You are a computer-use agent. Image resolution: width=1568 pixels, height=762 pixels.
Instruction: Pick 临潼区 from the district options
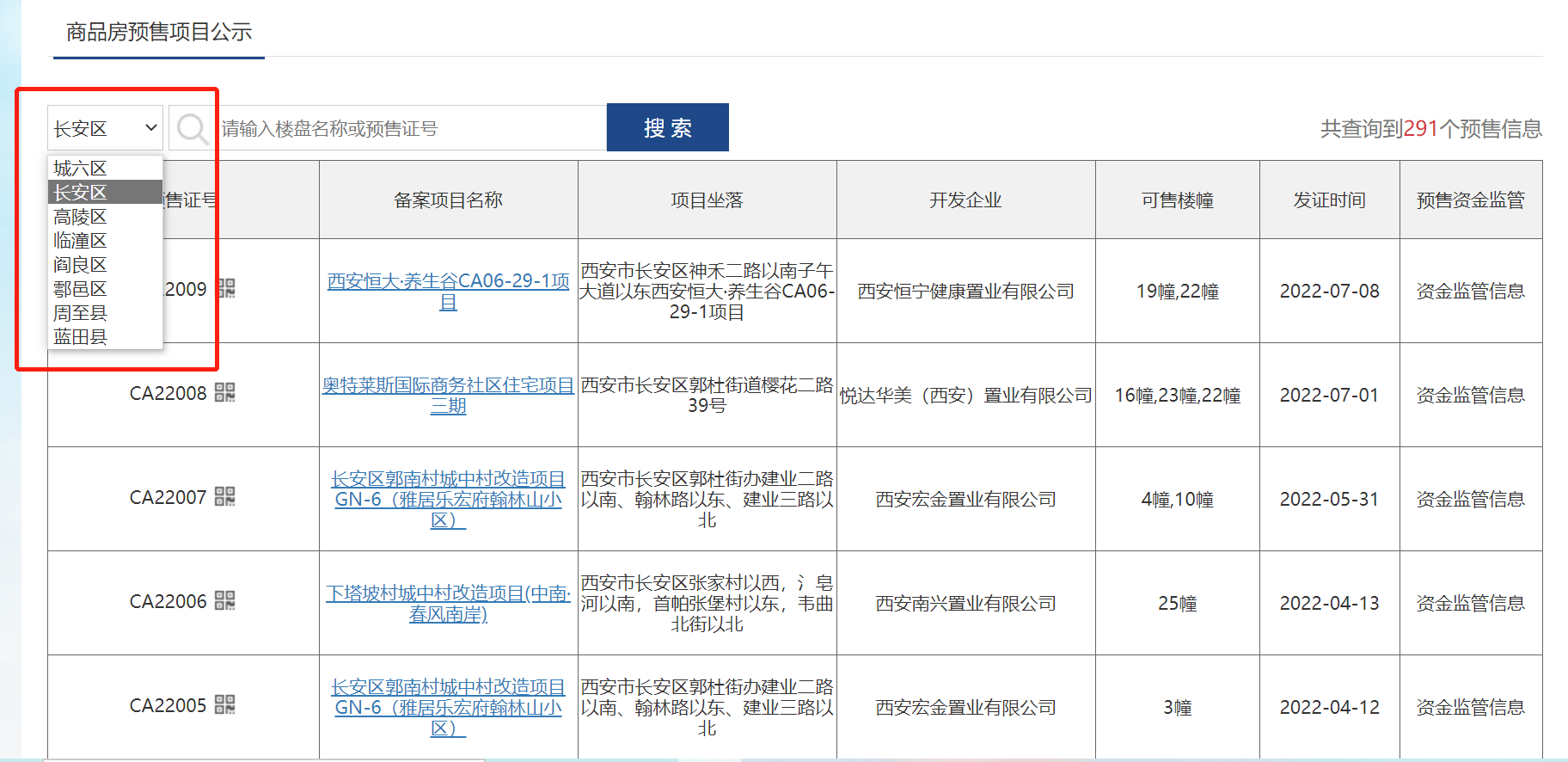tap(81, 241)
